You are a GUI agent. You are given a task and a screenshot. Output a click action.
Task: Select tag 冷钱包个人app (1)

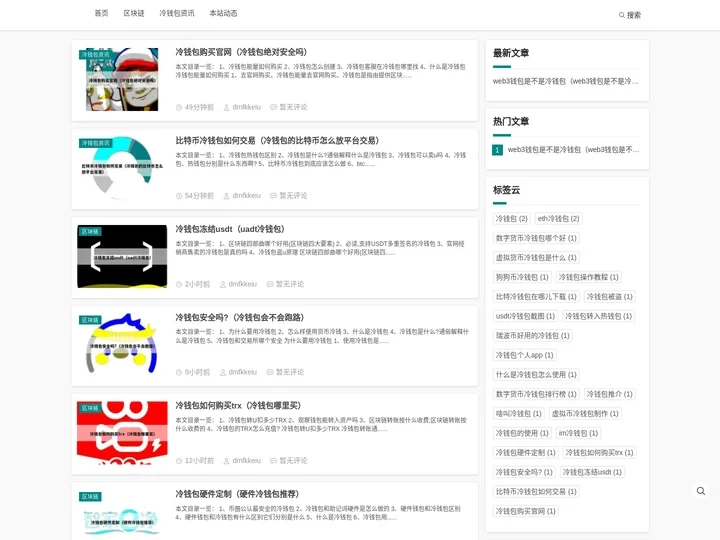tap(524, 355)
